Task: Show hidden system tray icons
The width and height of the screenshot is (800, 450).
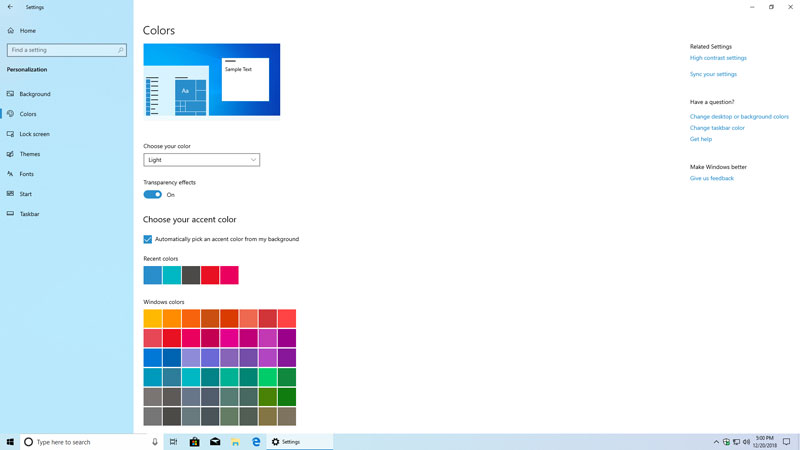Action: 716,442
